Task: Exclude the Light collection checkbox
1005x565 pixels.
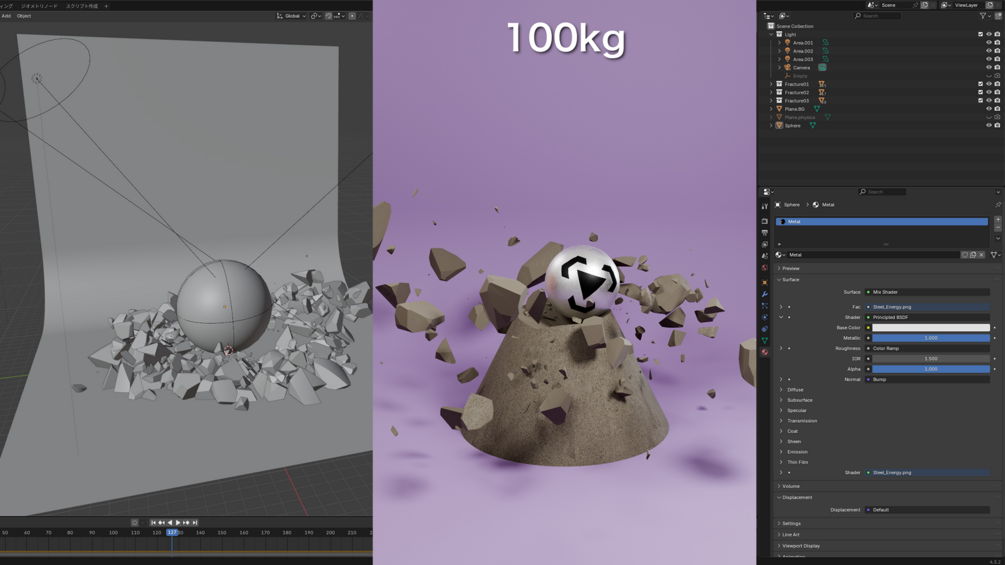Action: tap(981, 34)
